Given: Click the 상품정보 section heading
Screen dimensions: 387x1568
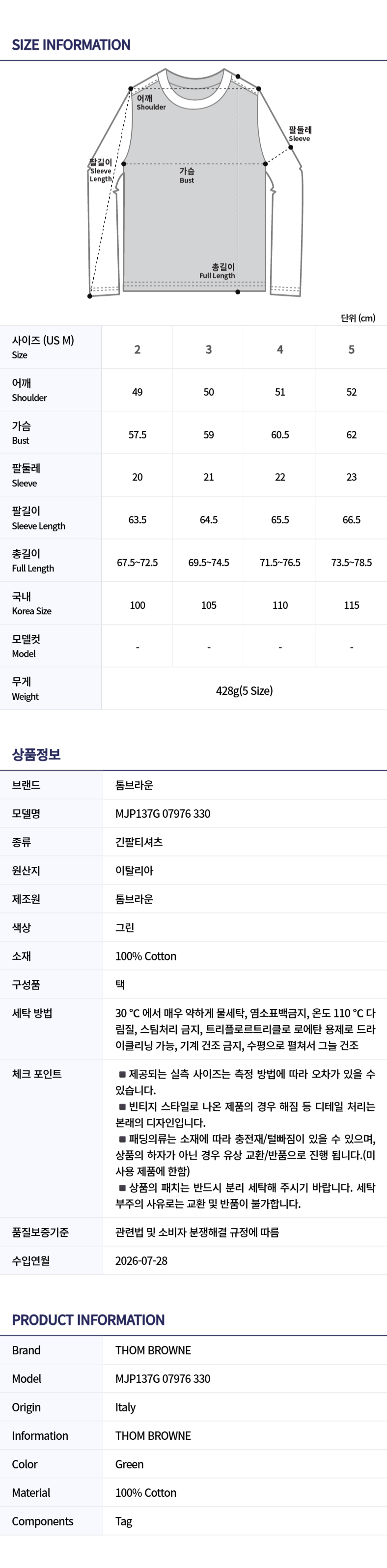Looking at the screenshot, I should [36, 754].
